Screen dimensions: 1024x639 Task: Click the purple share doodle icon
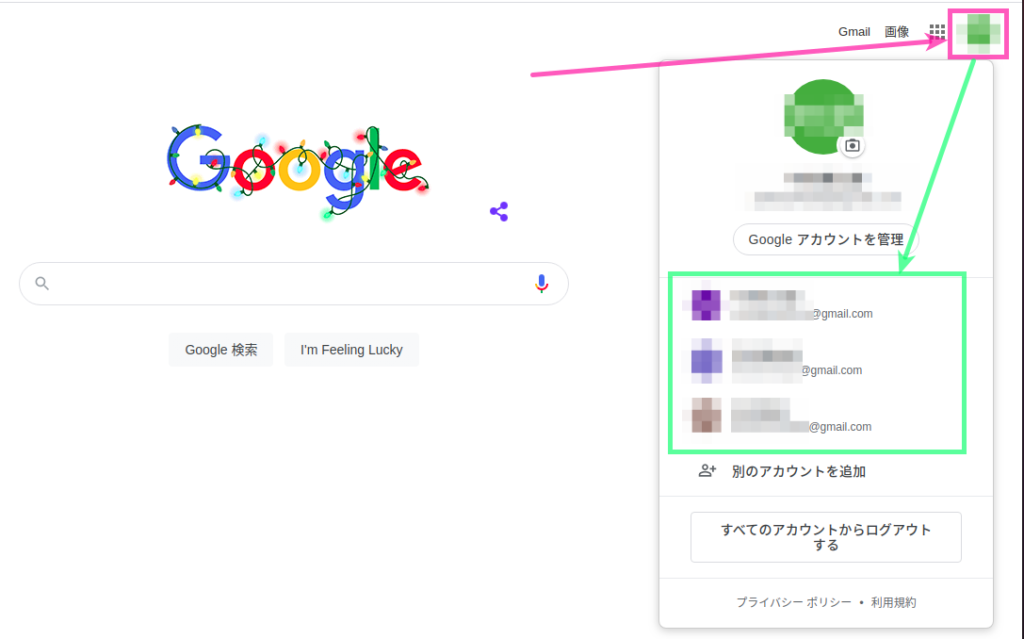(x=499, y=212)
